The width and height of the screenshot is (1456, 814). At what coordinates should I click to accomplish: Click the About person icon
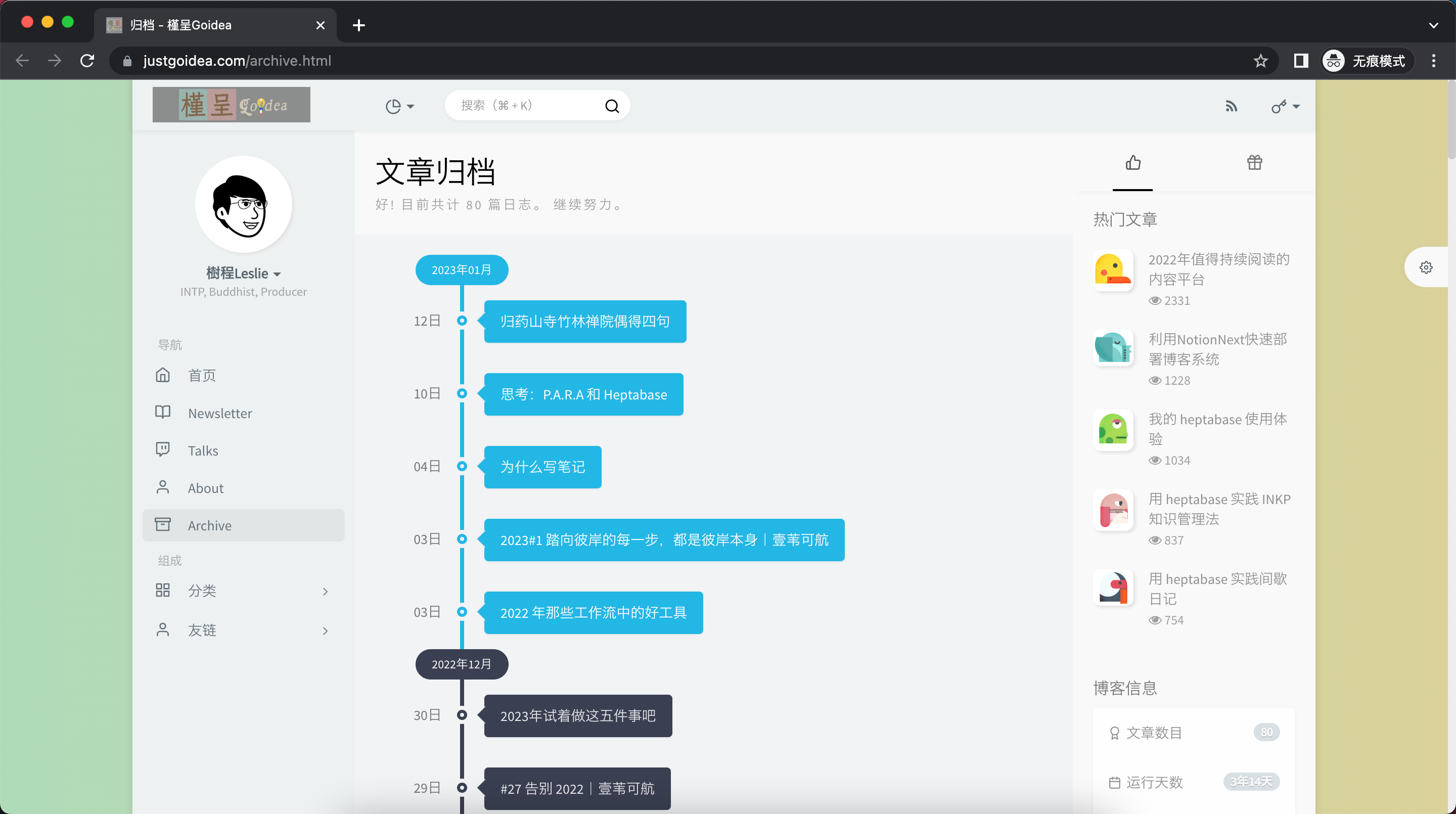coord(163,487)
